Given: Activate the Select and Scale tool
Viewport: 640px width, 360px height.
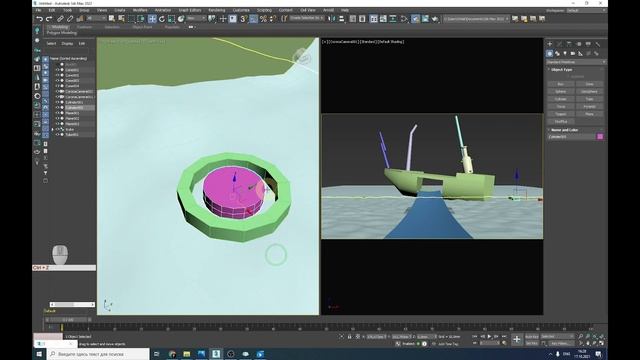Looking at the screenshot, I should pyautogui.click(x=171, y=19).
